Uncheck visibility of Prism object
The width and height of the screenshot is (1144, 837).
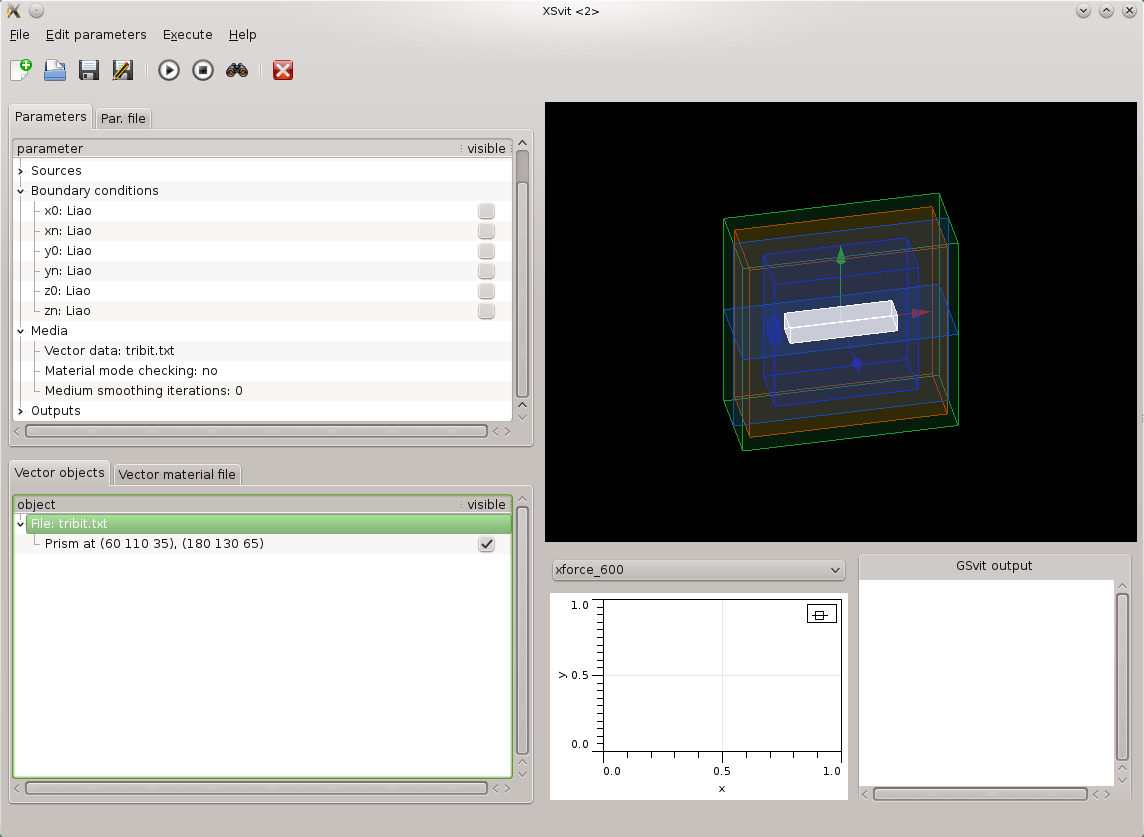point(487,544)
